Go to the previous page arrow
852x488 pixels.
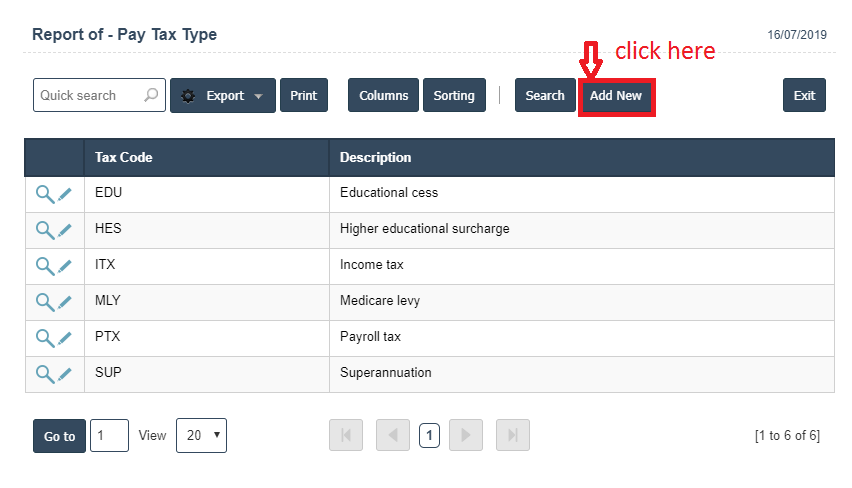click(393, 435)
